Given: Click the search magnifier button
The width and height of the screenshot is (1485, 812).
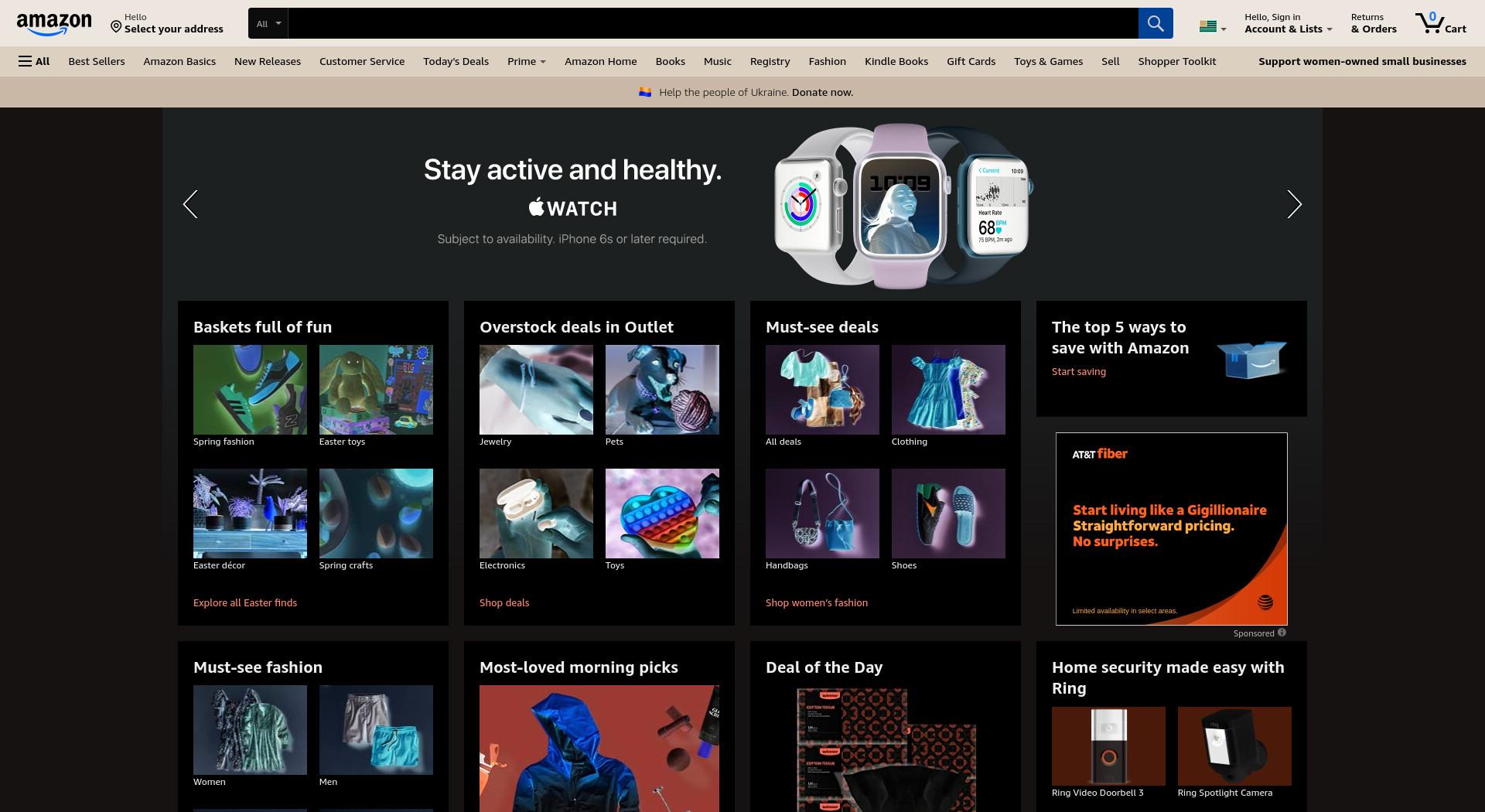Looking at the screenshot, I should [x=1156, y=23].
